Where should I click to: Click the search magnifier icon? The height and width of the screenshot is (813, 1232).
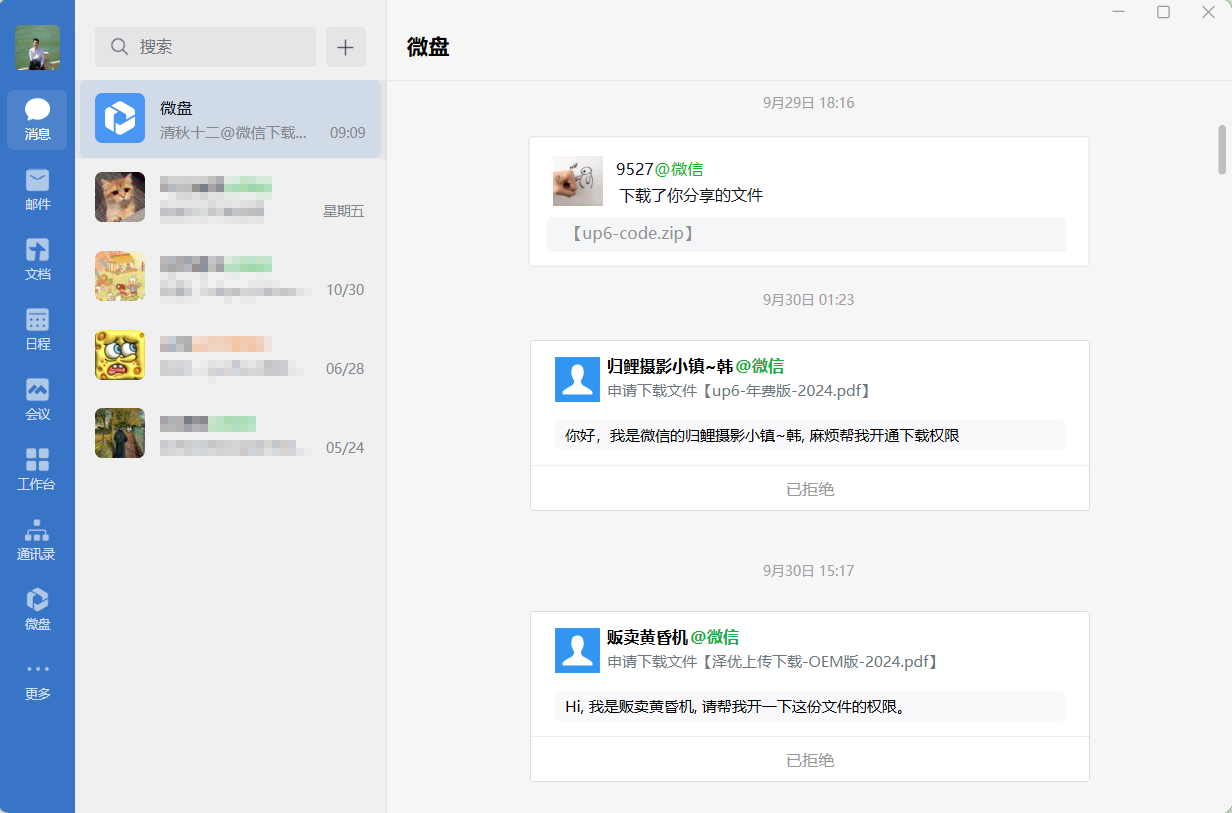click(x=119, y=47)
